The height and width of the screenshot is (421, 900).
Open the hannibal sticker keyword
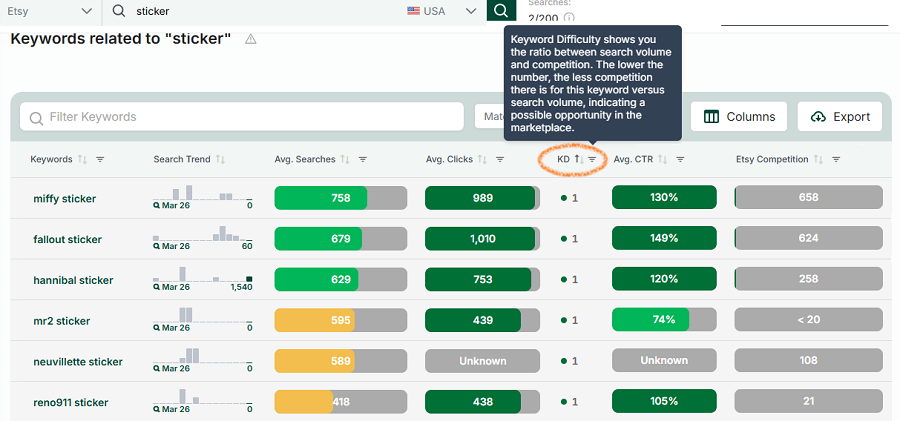click(73, 280)
